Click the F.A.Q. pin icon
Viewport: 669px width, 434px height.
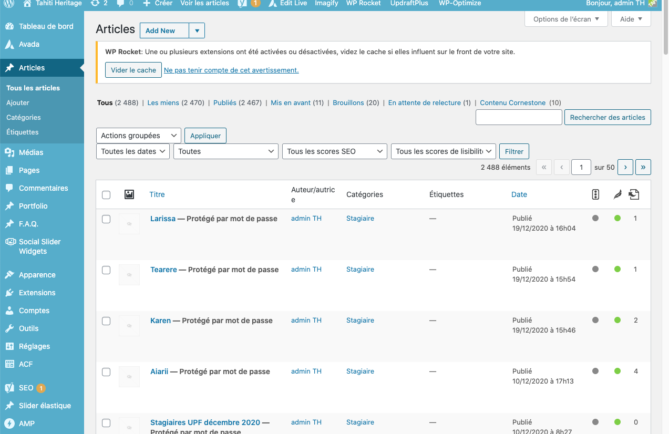[9, 224]
